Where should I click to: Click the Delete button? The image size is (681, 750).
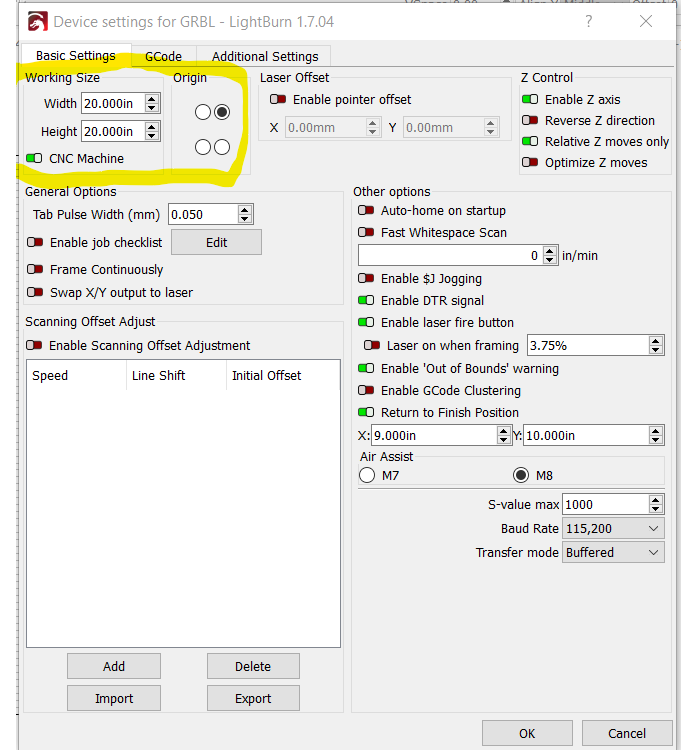[x=253, y=666]
